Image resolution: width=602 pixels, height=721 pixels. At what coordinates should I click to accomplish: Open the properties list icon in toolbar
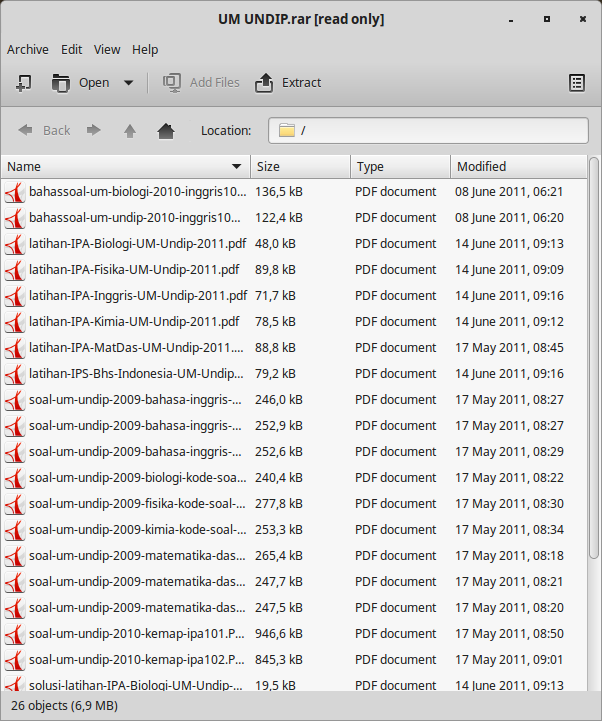pos(577,83)
